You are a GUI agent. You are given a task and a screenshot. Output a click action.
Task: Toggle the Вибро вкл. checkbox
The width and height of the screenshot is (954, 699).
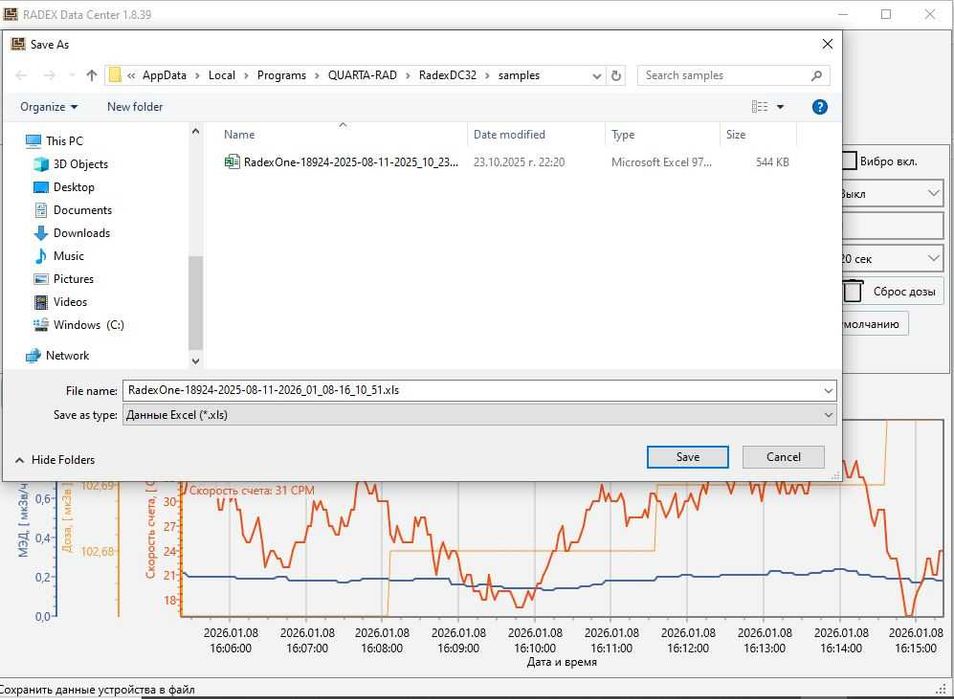[850, 161]
